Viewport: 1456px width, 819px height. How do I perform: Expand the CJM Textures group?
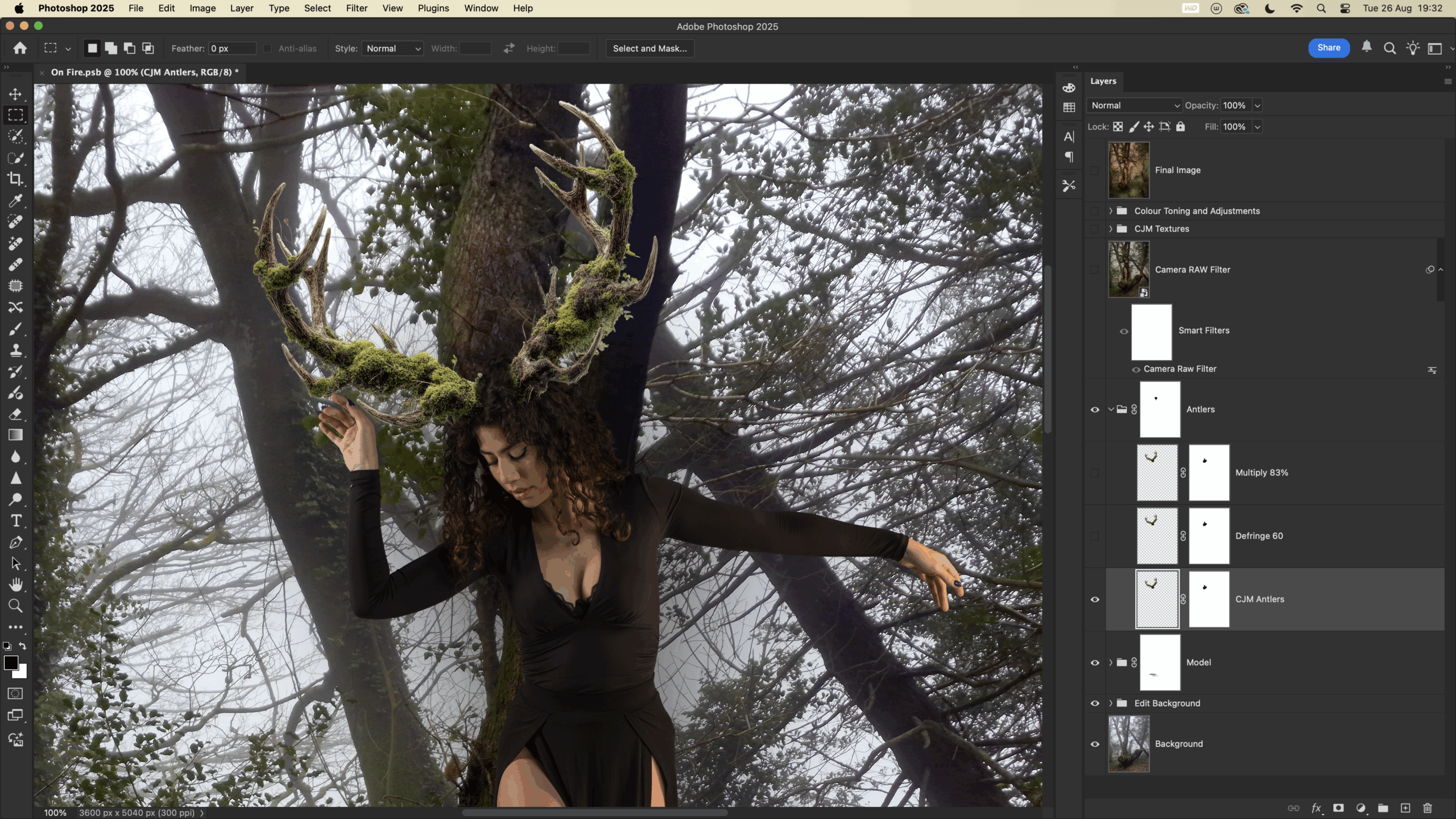1110,229
